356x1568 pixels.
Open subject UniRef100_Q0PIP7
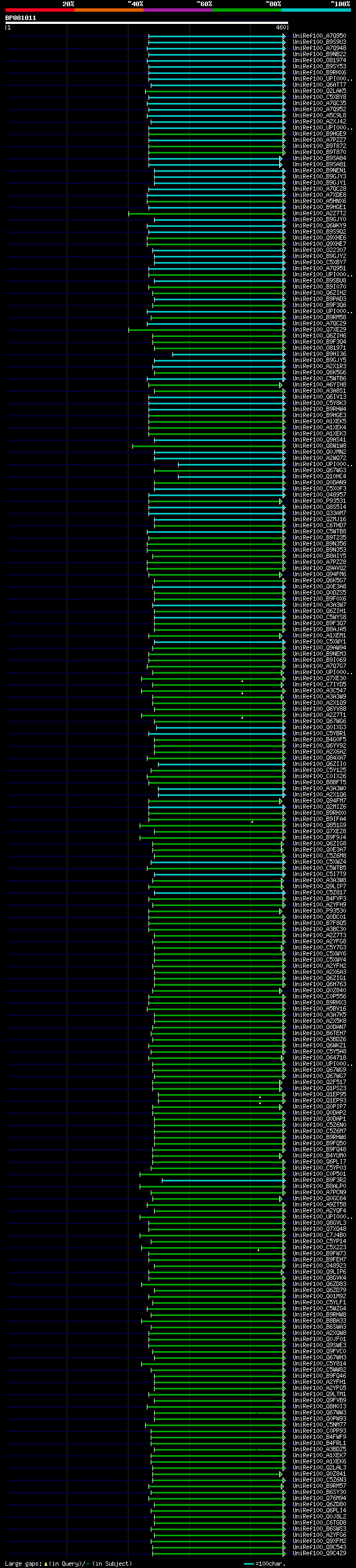pyautogui.click(x=319, y=1106)
